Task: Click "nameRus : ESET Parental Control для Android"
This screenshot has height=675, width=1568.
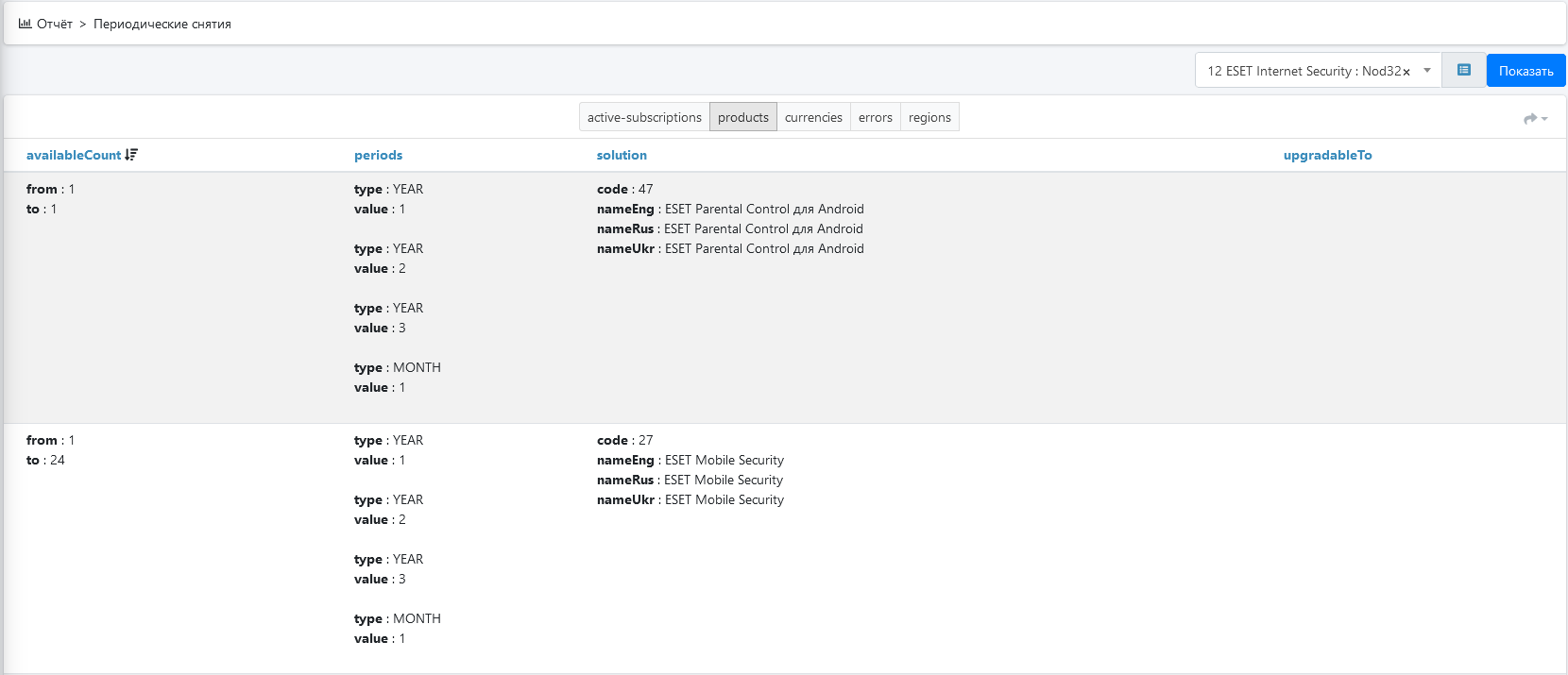Action: (730, 228)
